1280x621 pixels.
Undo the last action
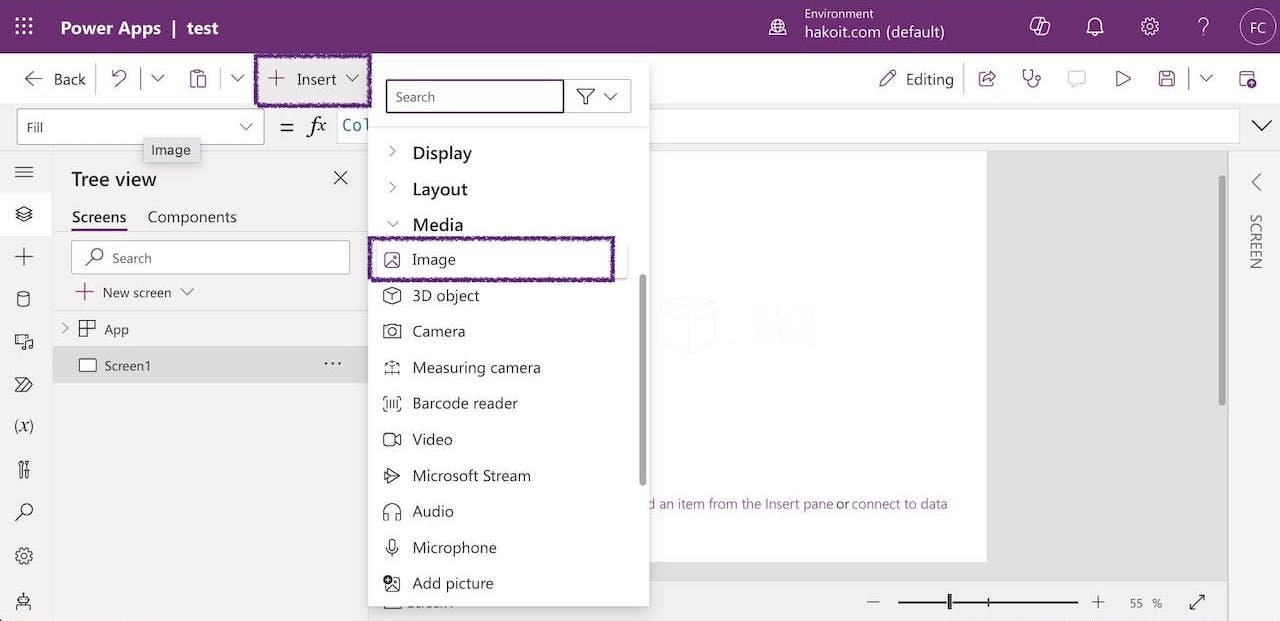[x=119, y=78]
